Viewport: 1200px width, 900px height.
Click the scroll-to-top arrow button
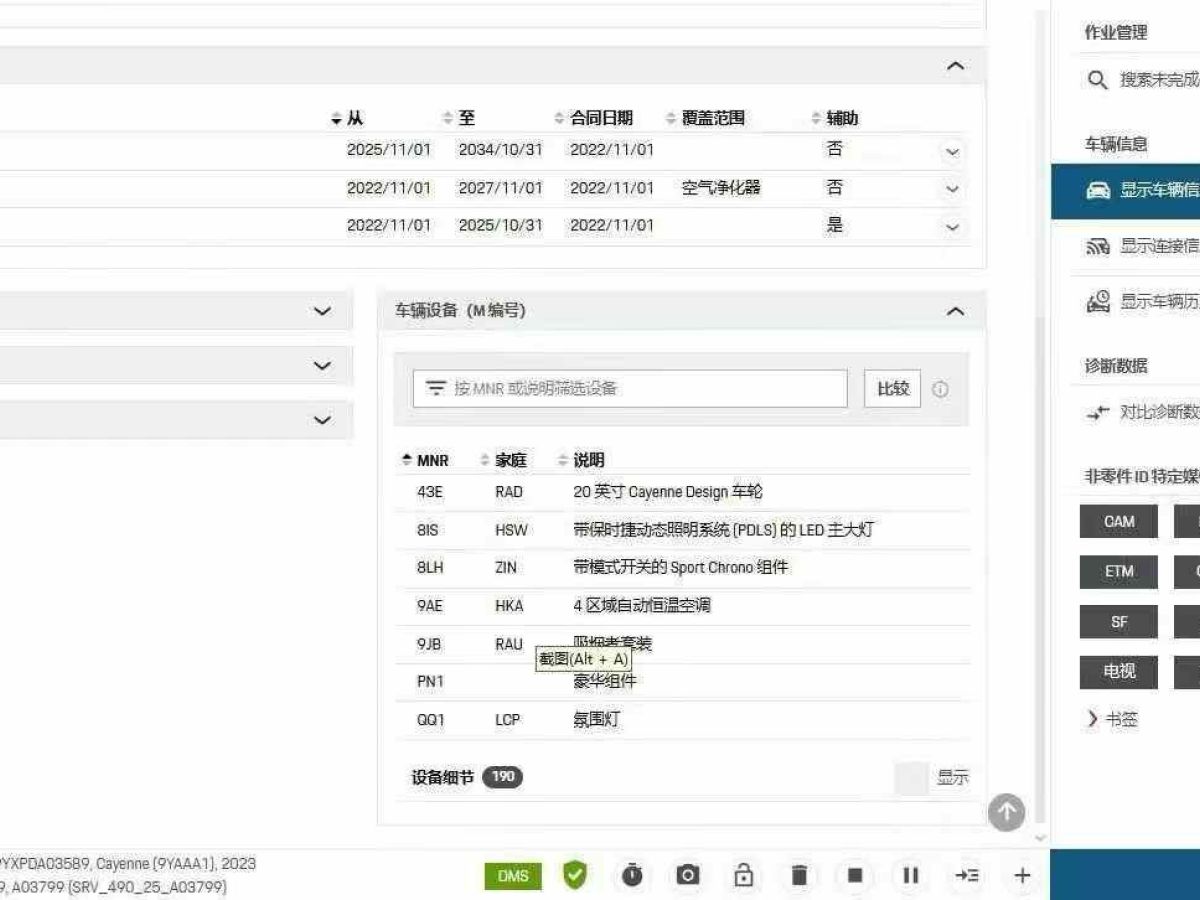[x=1006, y=812]
